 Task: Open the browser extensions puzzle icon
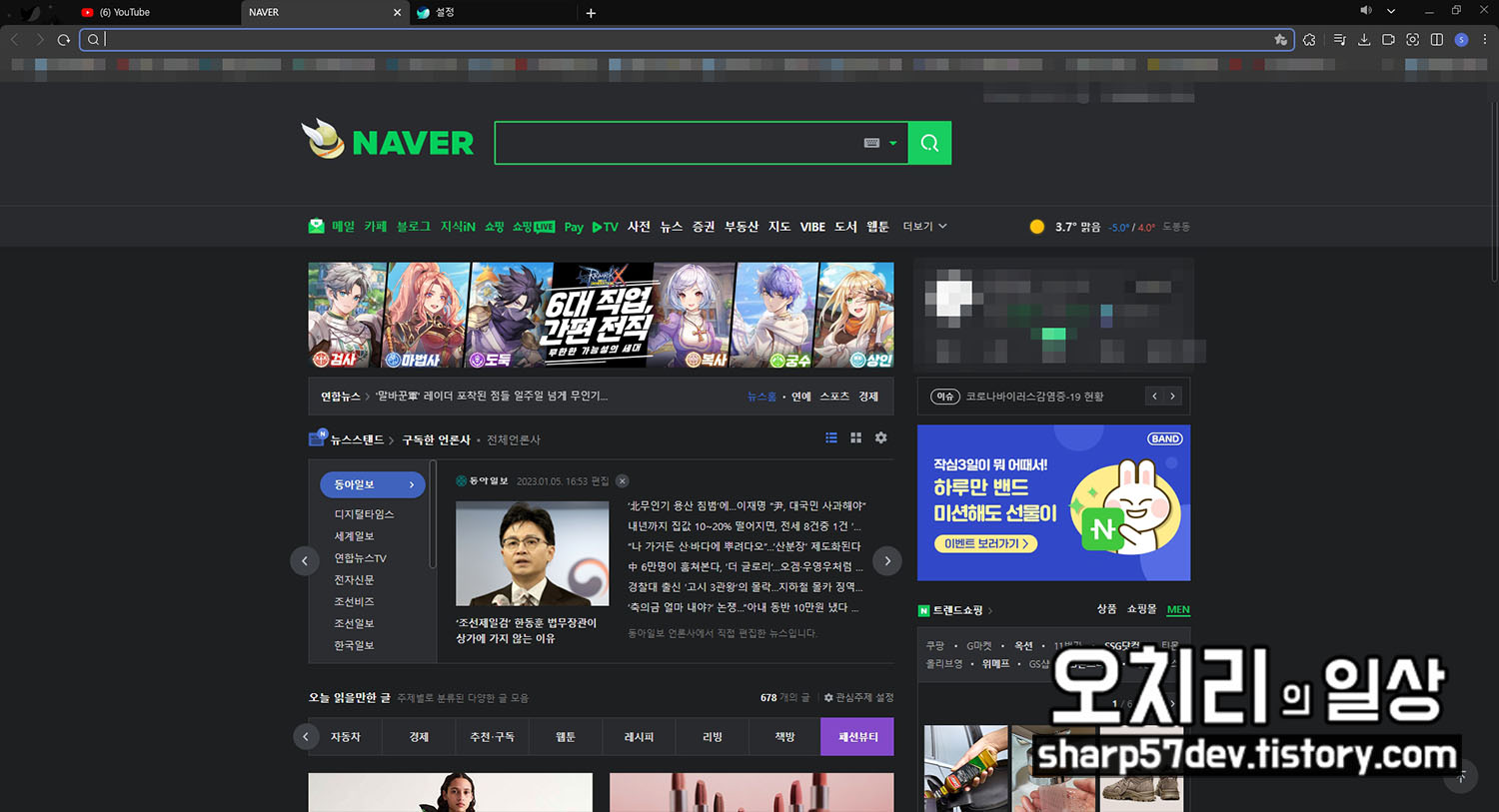[1309, 40]
